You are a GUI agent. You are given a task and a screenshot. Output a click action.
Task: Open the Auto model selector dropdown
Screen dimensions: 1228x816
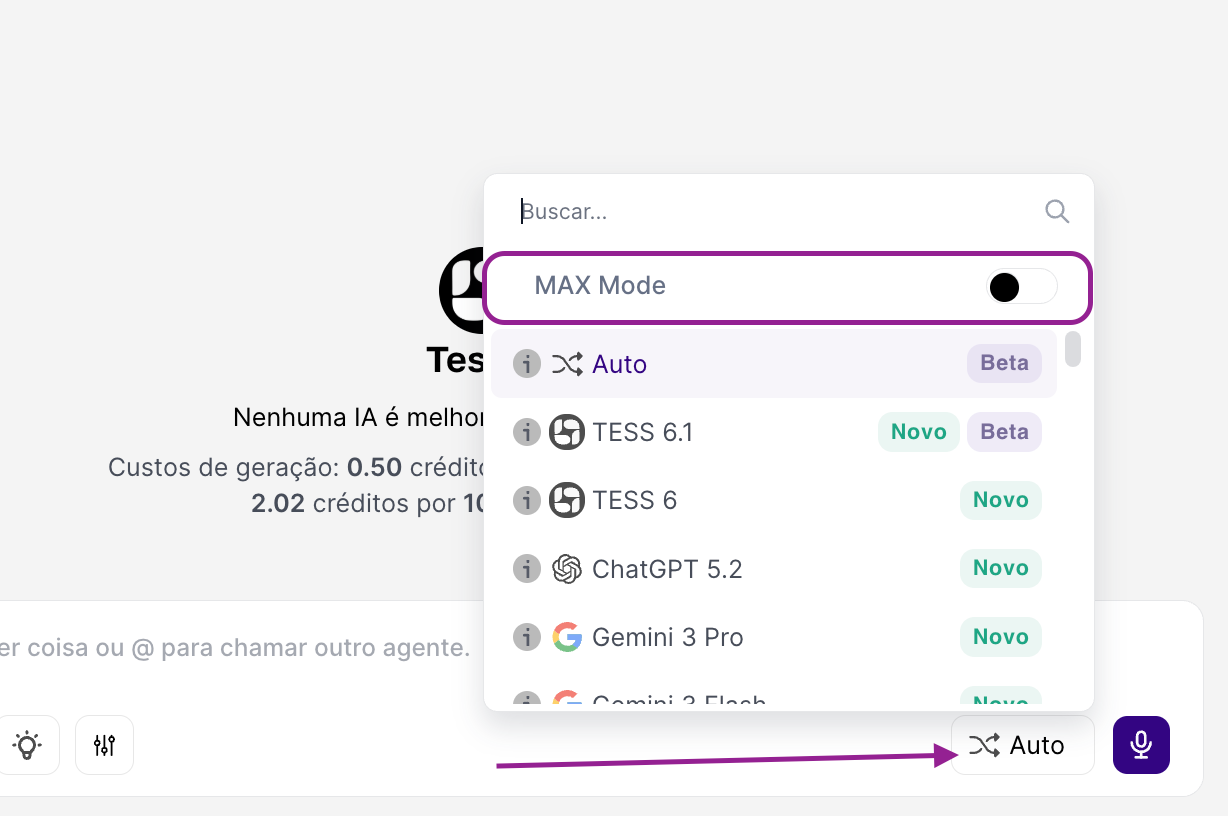(1022, 745)
